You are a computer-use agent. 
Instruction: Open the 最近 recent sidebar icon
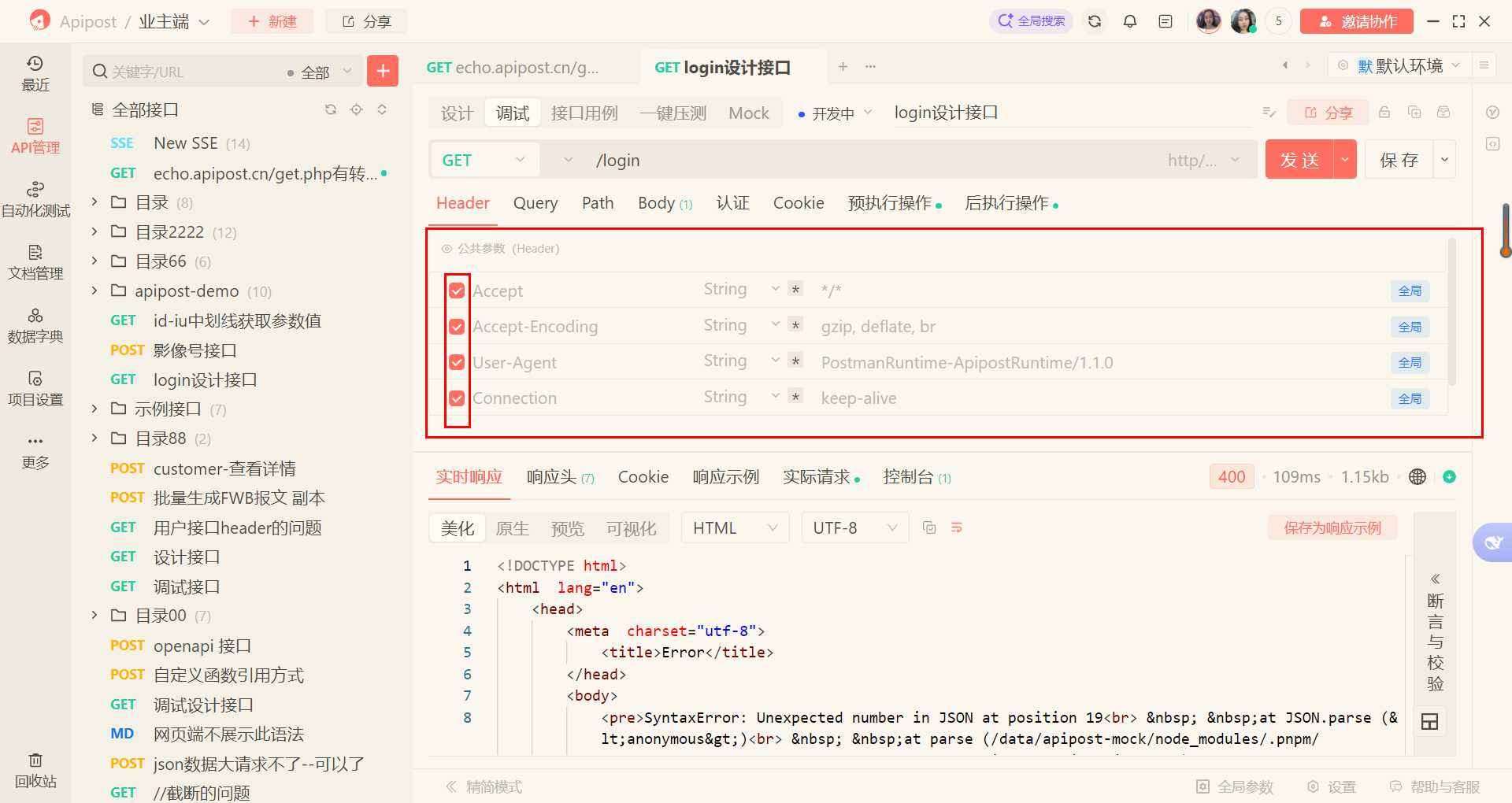point(35,73)
